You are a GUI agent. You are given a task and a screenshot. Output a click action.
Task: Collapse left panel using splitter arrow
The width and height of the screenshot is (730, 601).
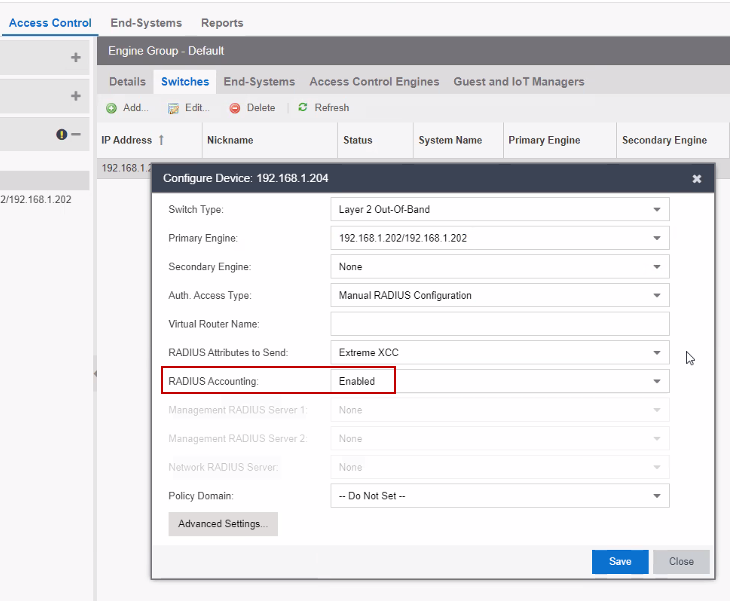tap(95, 373)
